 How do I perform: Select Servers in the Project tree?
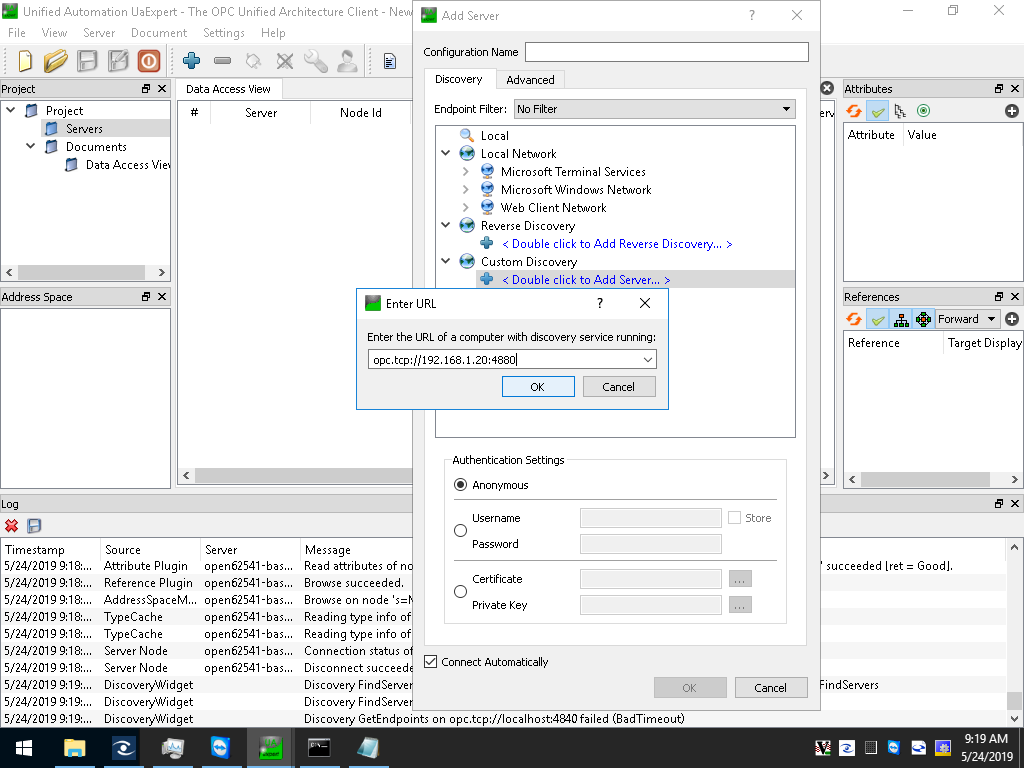[x=84, y=129]
